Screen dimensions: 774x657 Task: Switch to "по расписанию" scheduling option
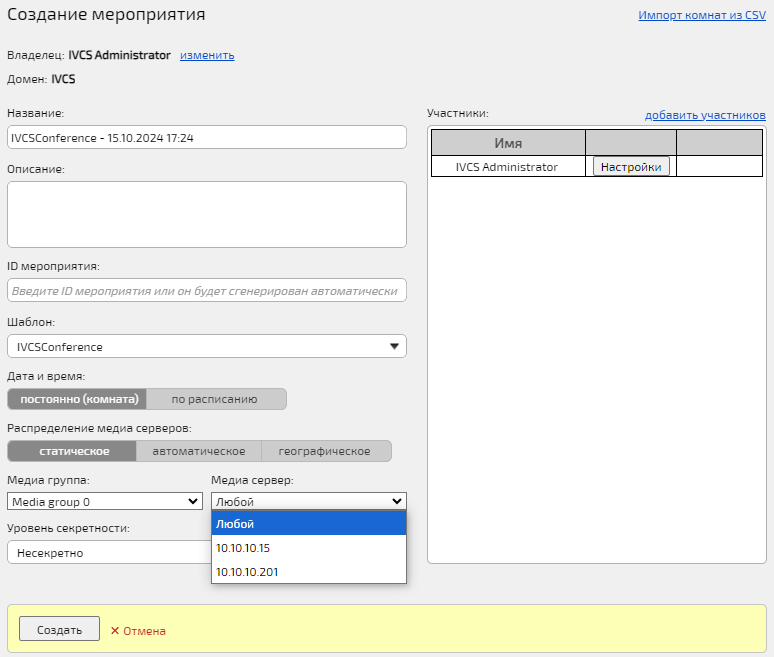(x=214, y=399)
